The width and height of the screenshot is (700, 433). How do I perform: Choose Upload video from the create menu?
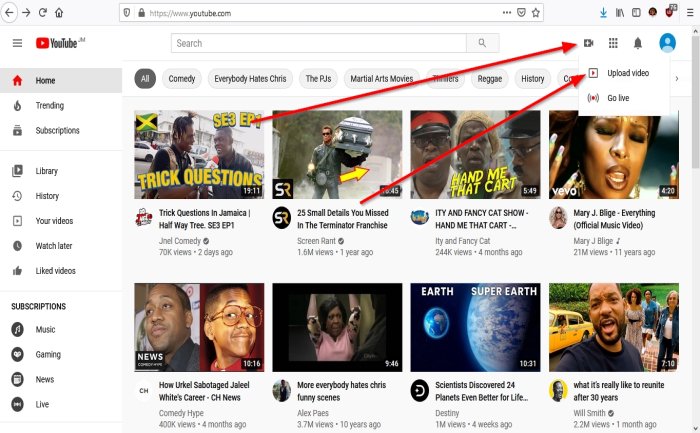(x=624, y=73)
